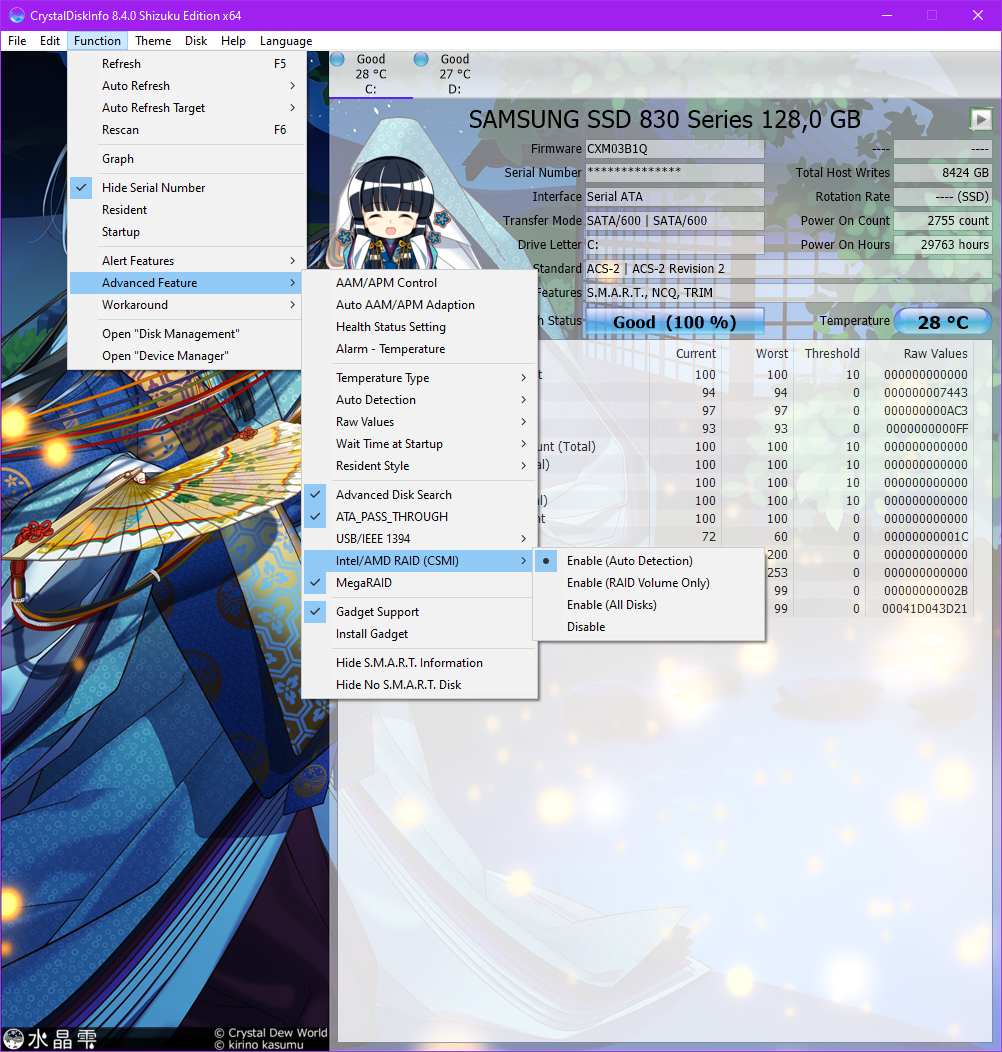Viewport: 1002px width, 1052px height.
Task: Select the drive D: tab
Action: point(454,74)
